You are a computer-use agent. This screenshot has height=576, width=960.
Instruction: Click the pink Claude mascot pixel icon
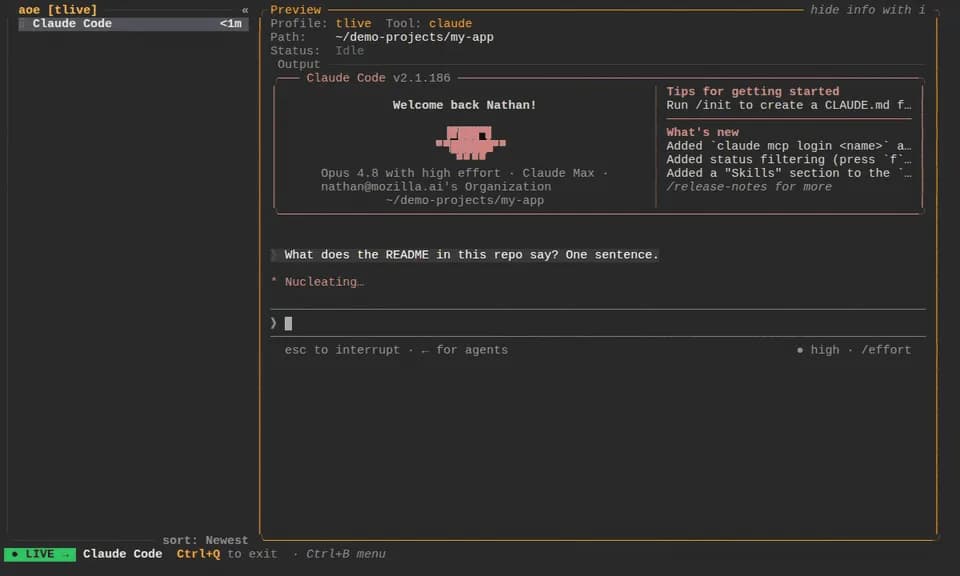[470, 143]
